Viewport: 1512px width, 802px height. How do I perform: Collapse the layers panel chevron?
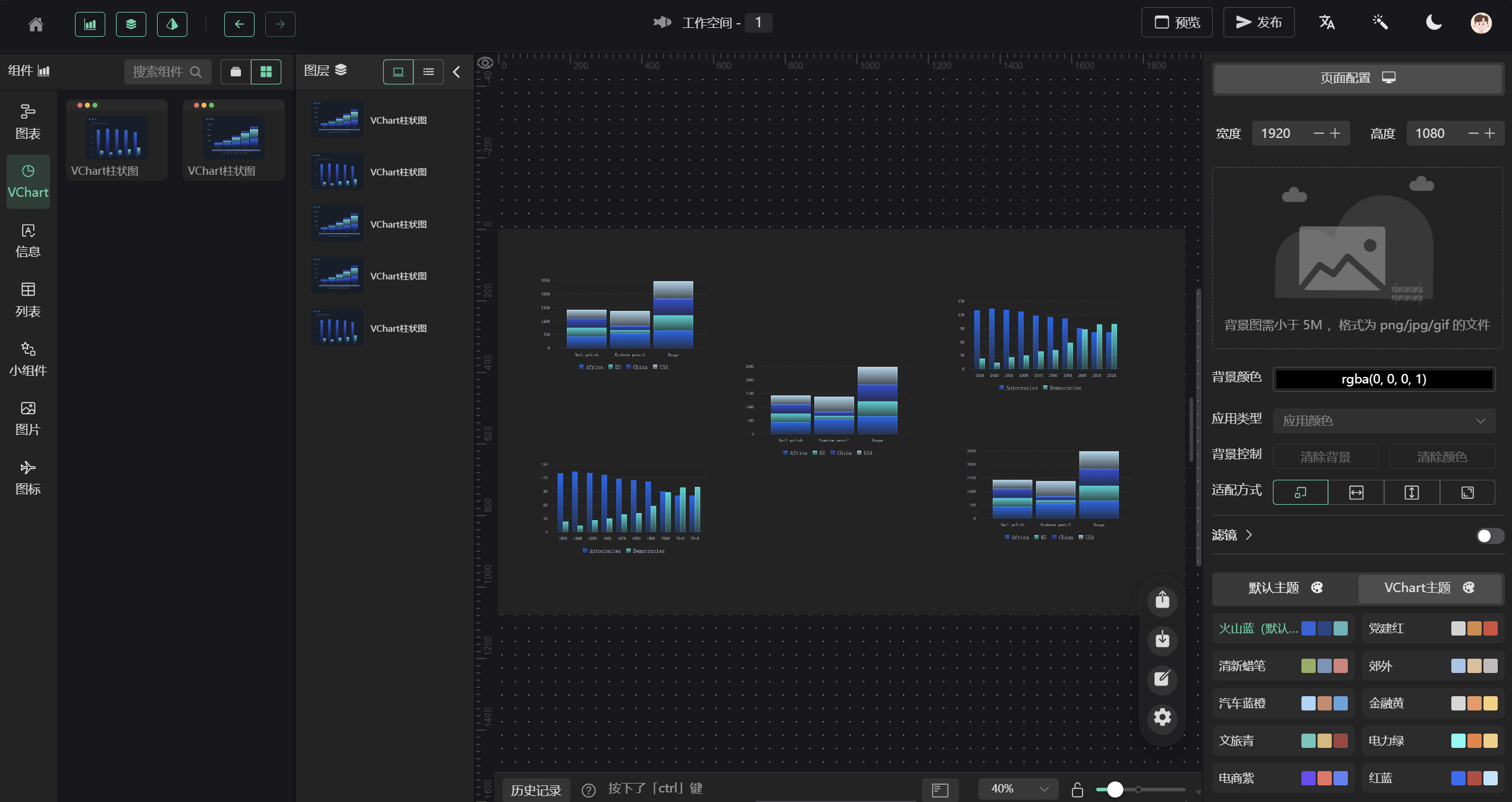pyautogui.click(x=457, y=71)
